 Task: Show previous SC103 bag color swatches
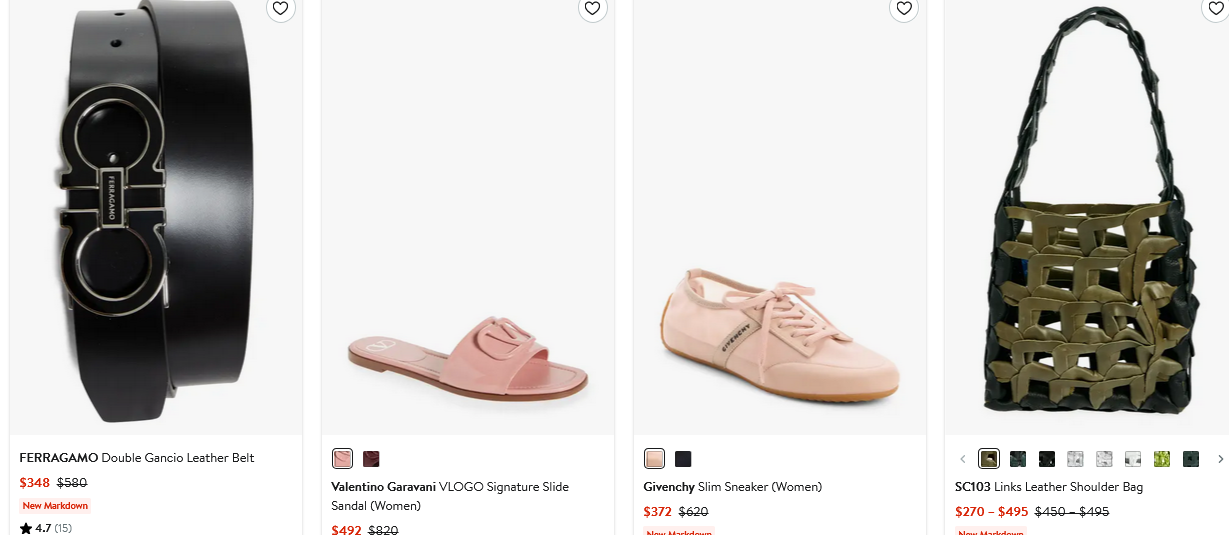pyautogui.click(x=963, y=459)
